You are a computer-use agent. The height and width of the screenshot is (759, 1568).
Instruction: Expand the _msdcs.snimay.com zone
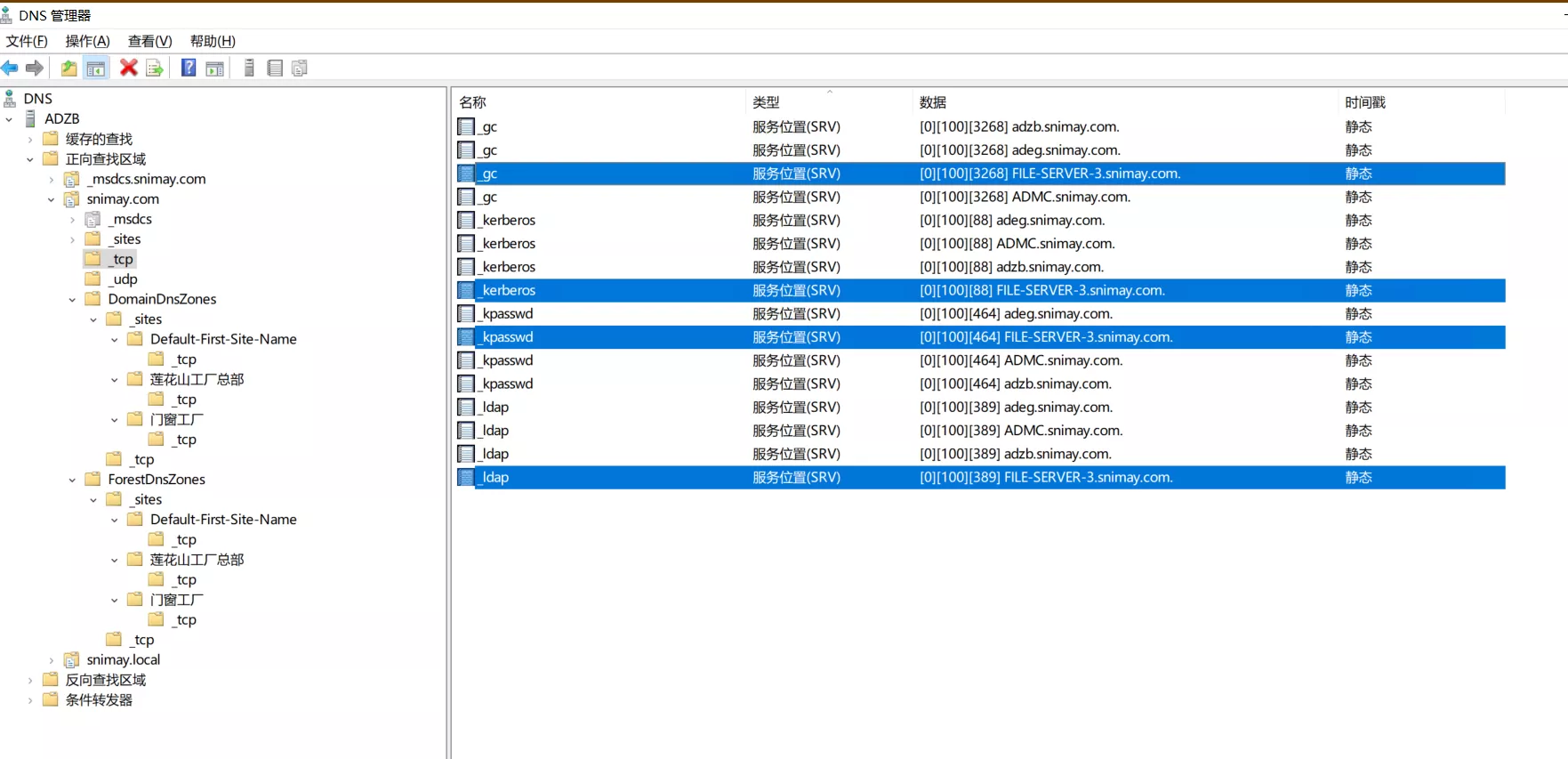(52, 180)
